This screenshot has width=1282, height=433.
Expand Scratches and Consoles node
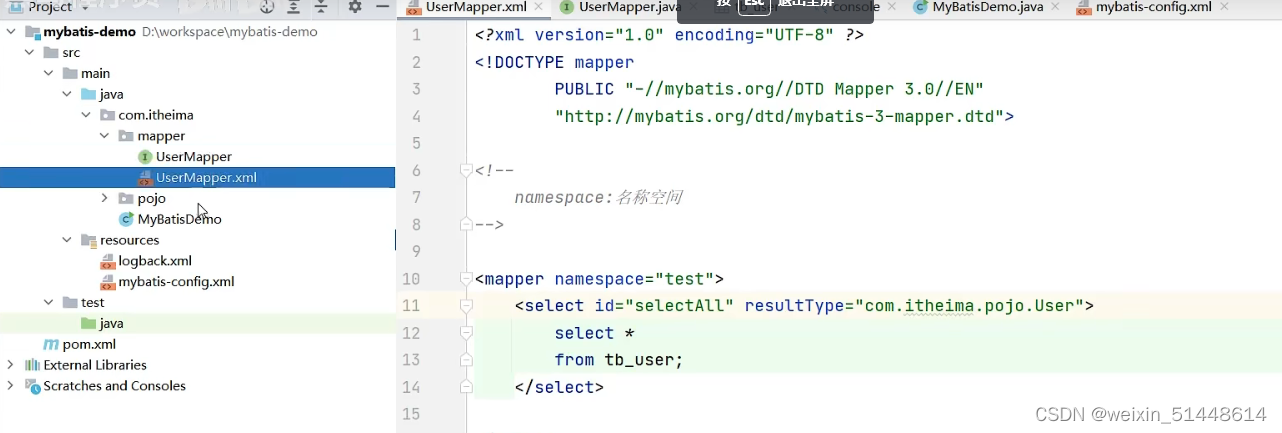click(11, 386)
